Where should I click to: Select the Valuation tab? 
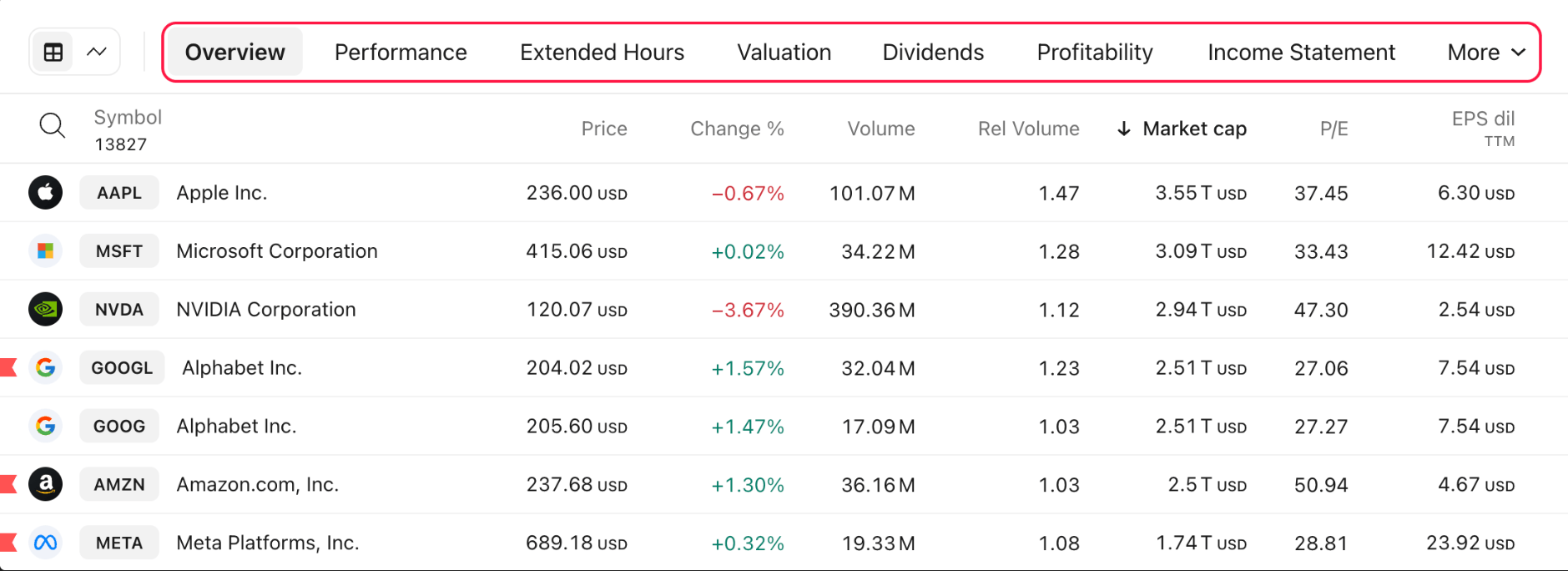(x=784, y=53)
